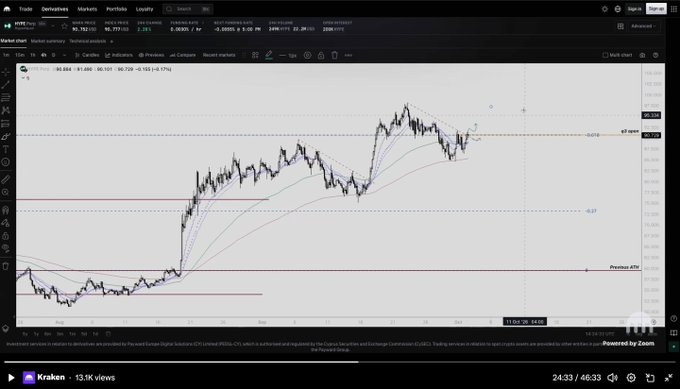This screenshot has height=389, width=680.
Task: Select the 15m timeframe
Action: (20, 55)
